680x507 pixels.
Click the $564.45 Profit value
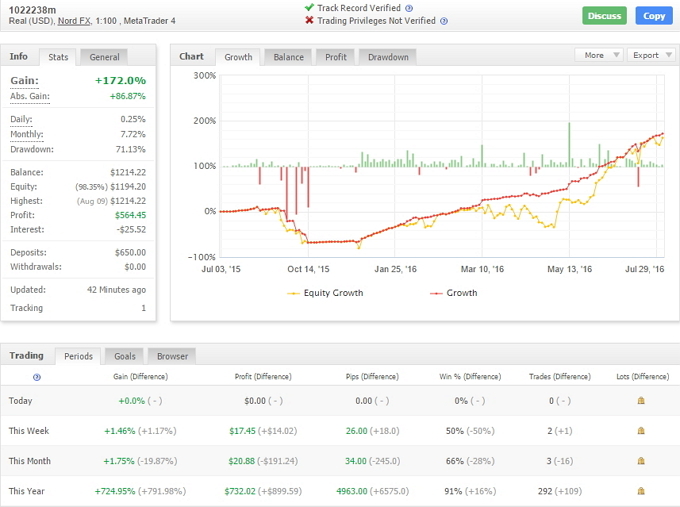tap(130, 215)
